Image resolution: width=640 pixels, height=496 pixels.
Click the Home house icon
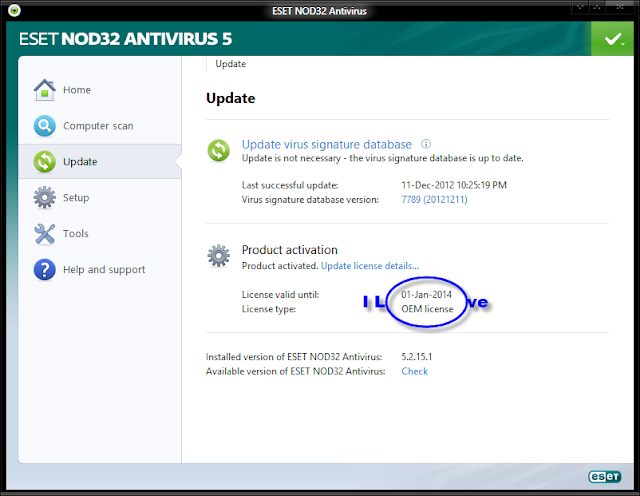tap(44, 90)
